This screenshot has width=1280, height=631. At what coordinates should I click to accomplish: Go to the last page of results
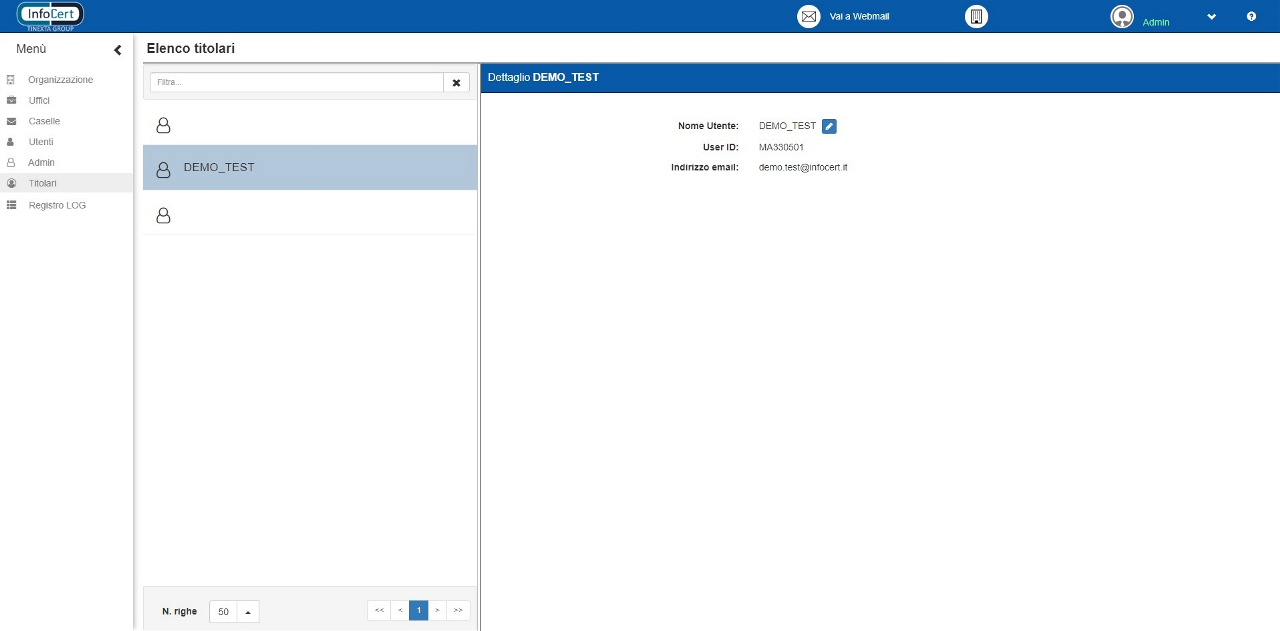coord(458,610)
